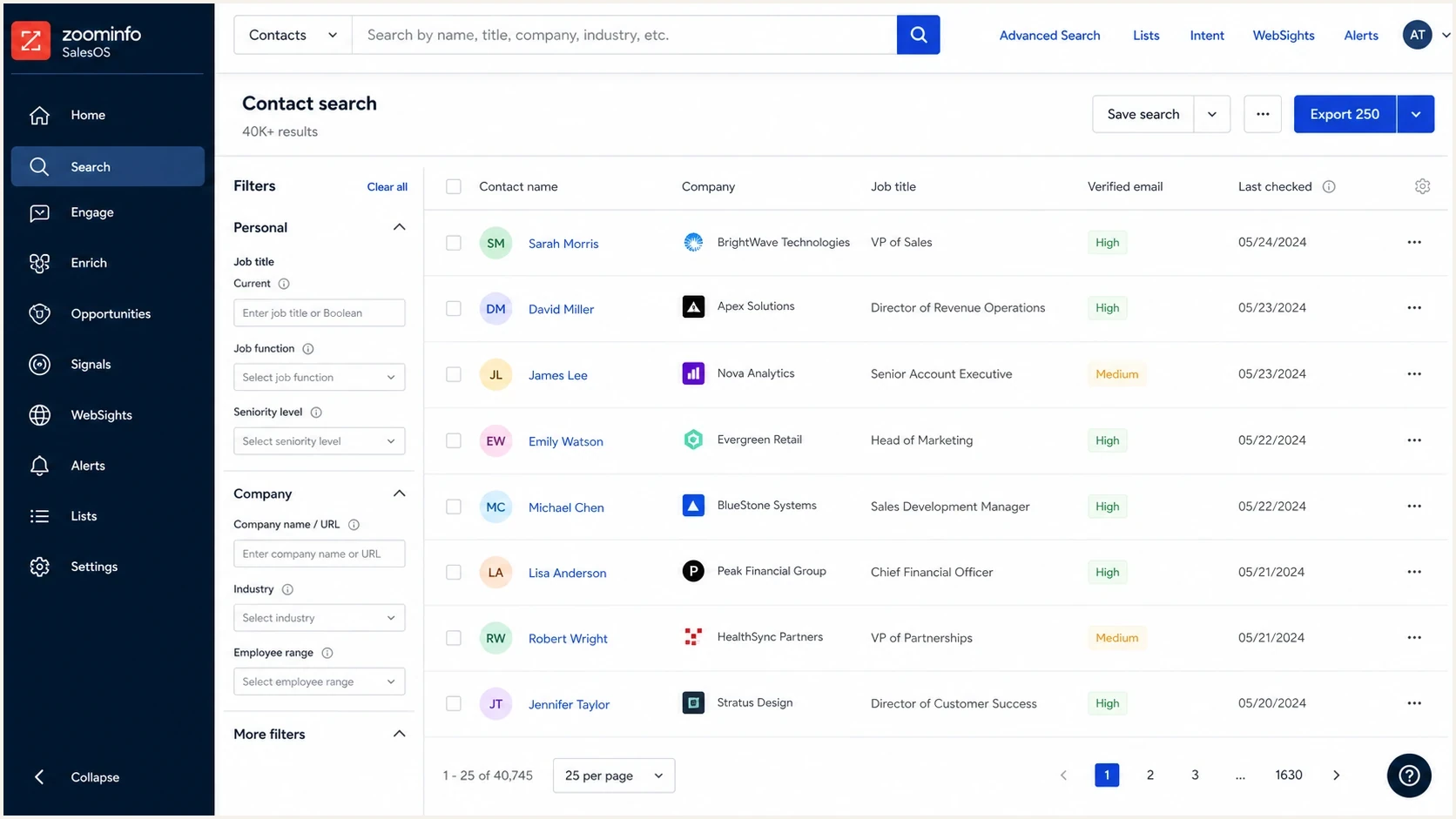Open Alerts in the top navigation

point(1361,36)
